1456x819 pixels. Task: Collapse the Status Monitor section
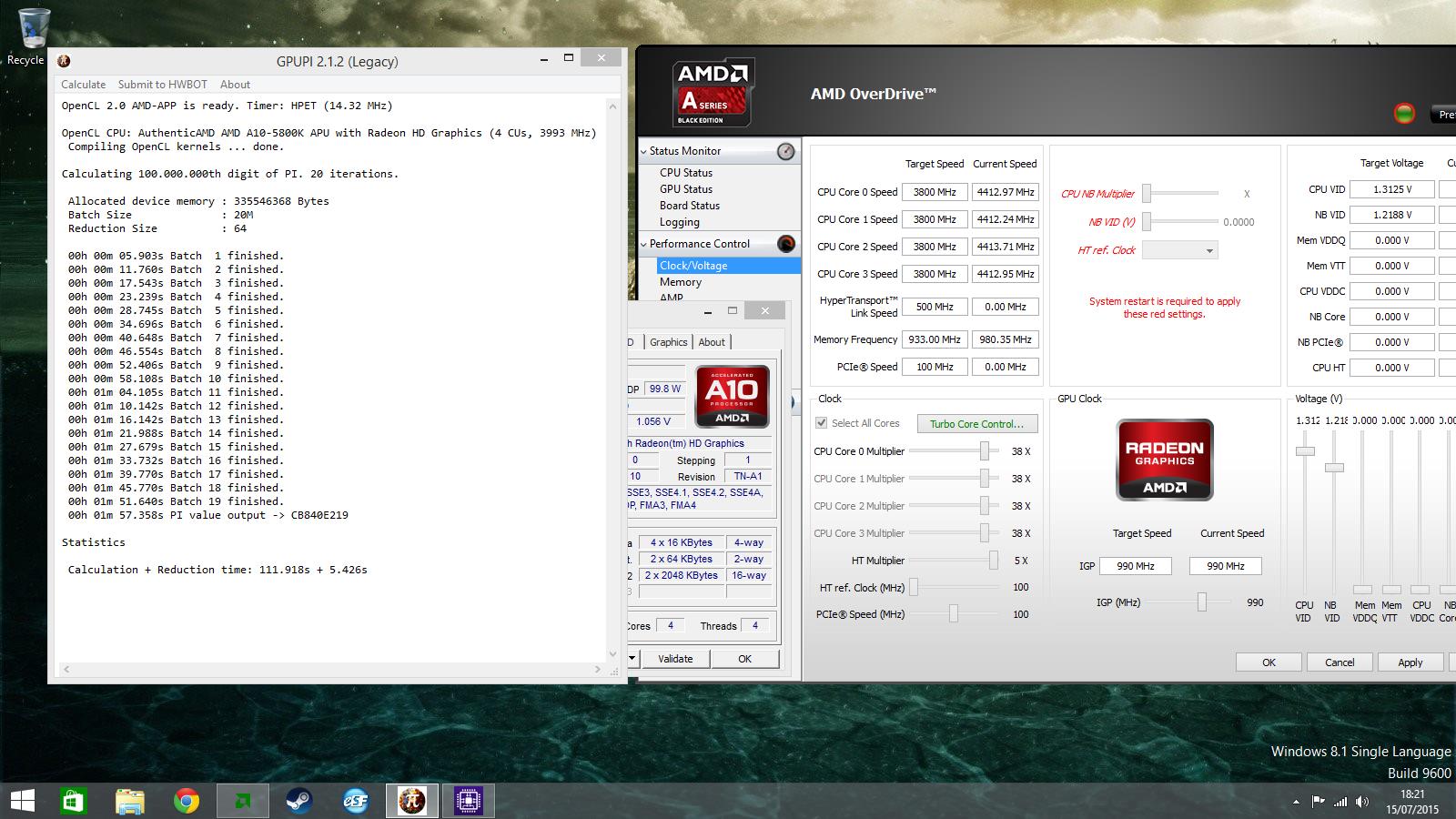pos(643,151)
